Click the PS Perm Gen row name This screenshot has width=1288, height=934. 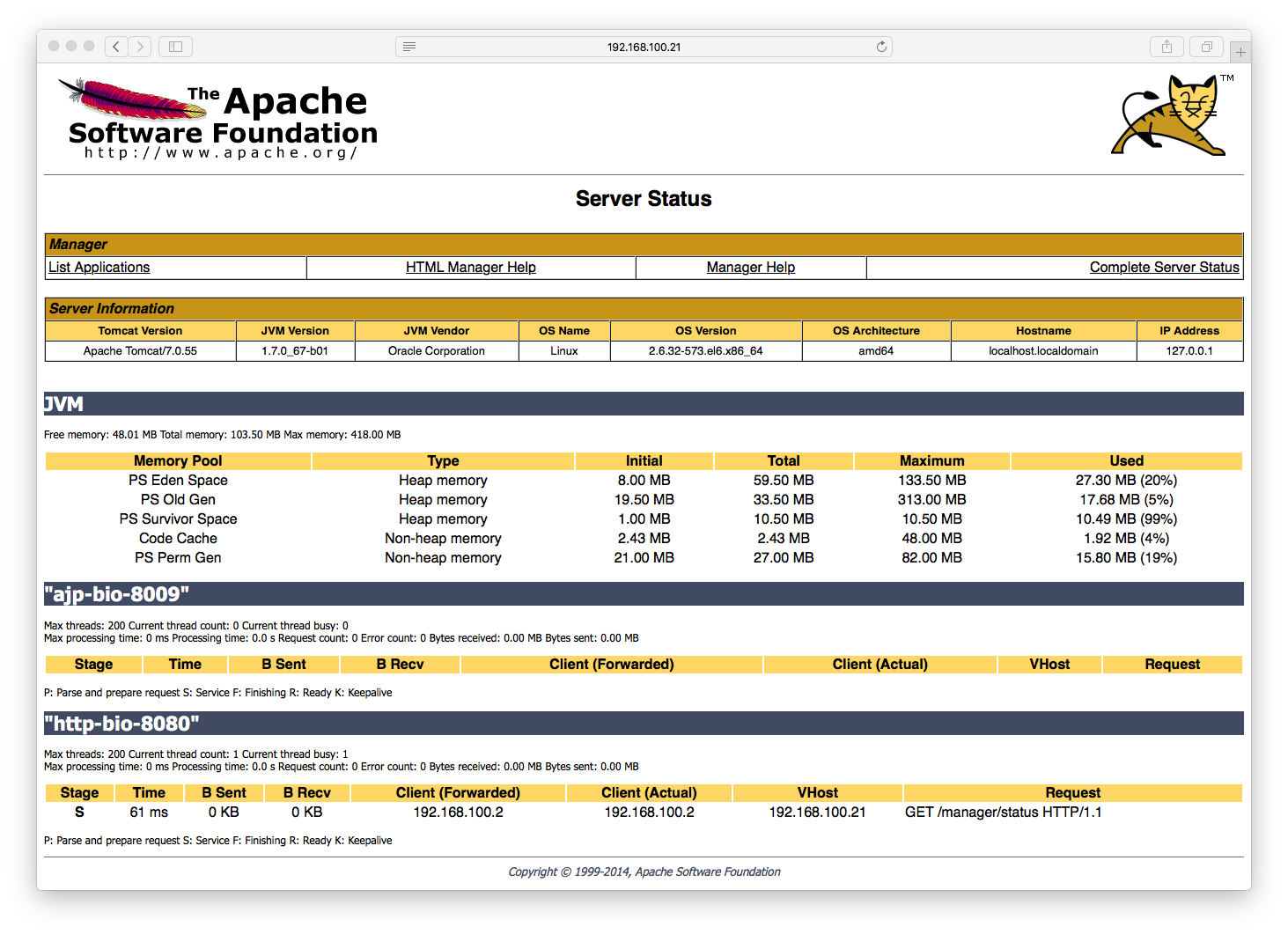pyautogui.click(x=178, y=558)
